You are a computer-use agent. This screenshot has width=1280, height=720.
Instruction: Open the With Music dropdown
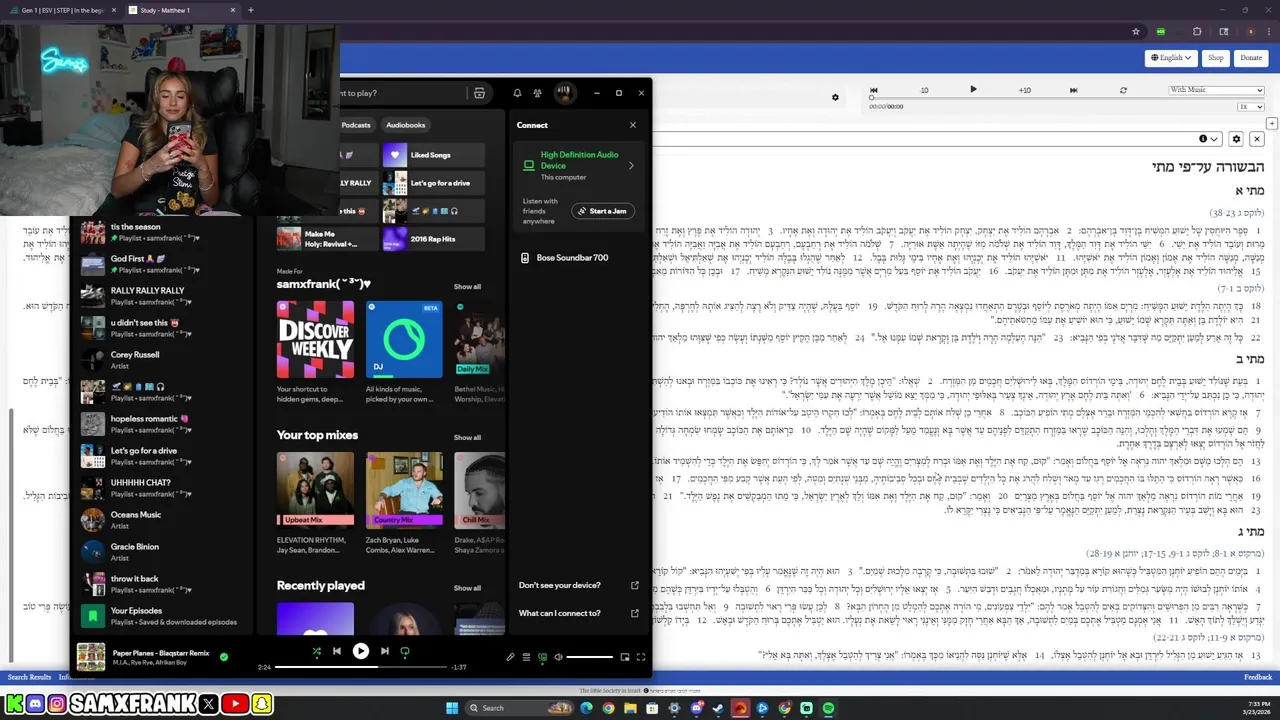(1216, 90)
